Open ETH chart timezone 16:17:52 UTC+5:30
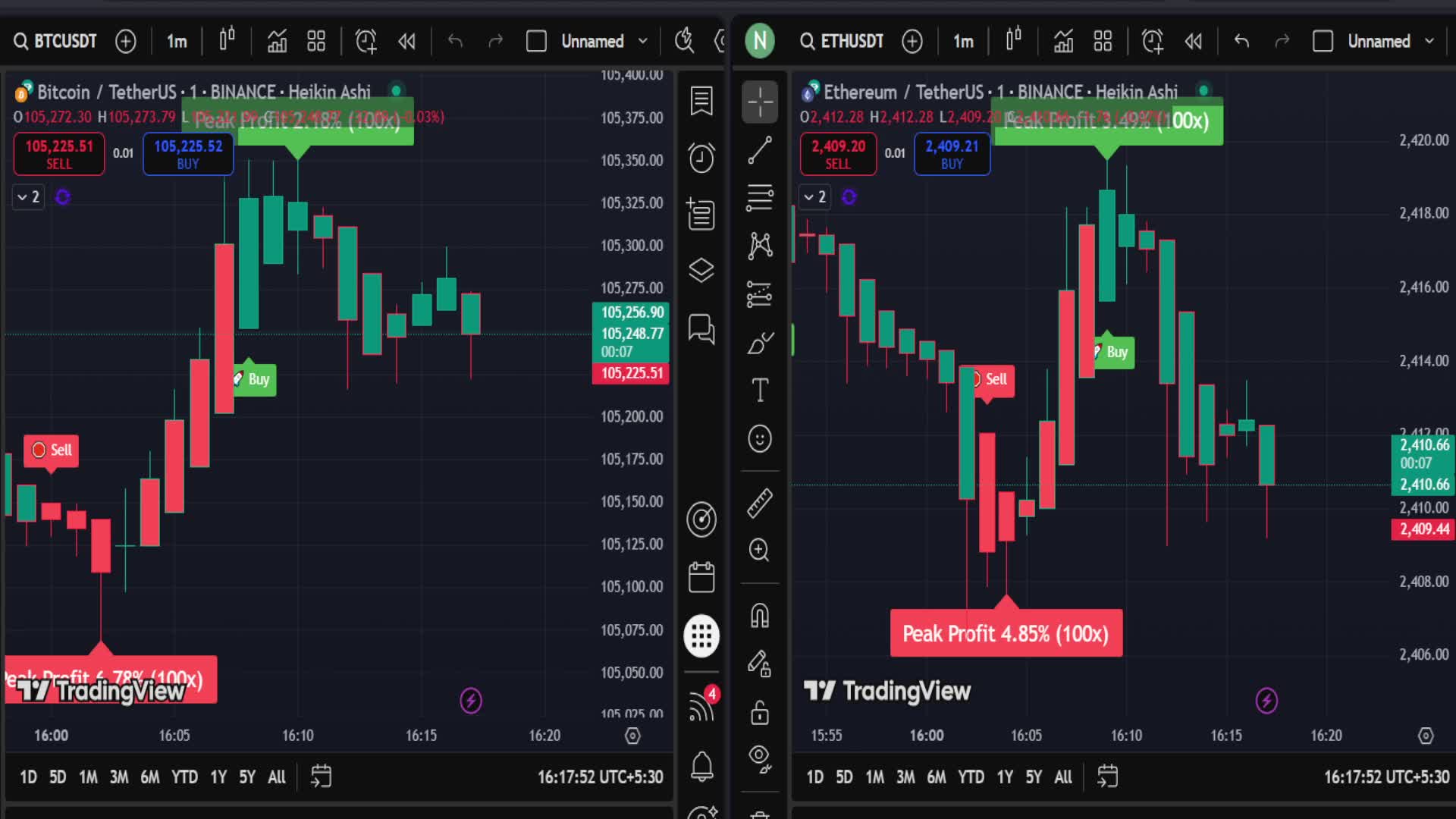This screenshot has width=1456, height=819. (1386, 777)
